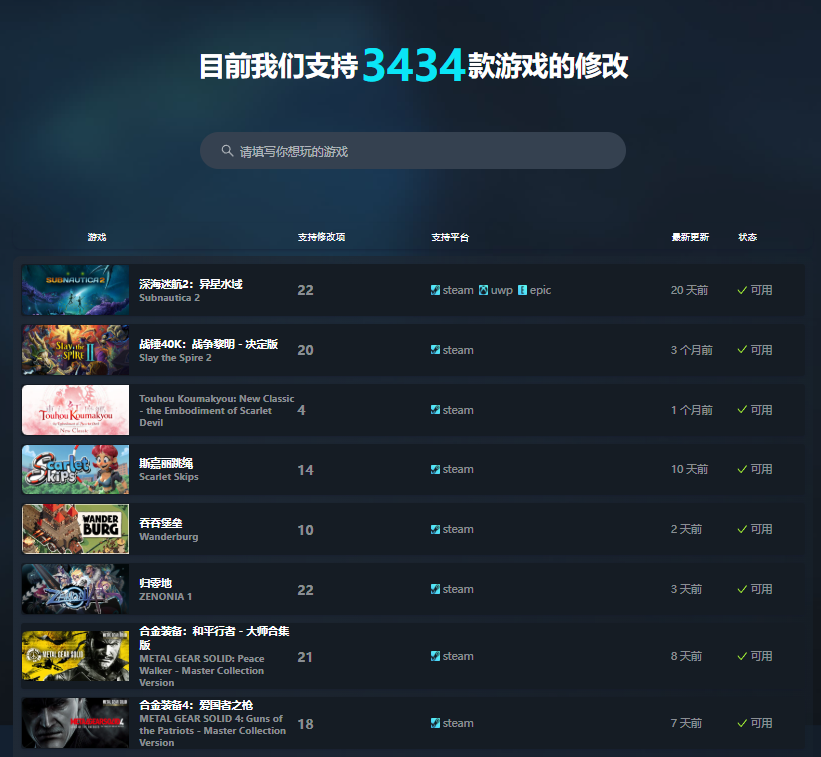Click the 20 天前 update time

(x=689, y=290)
